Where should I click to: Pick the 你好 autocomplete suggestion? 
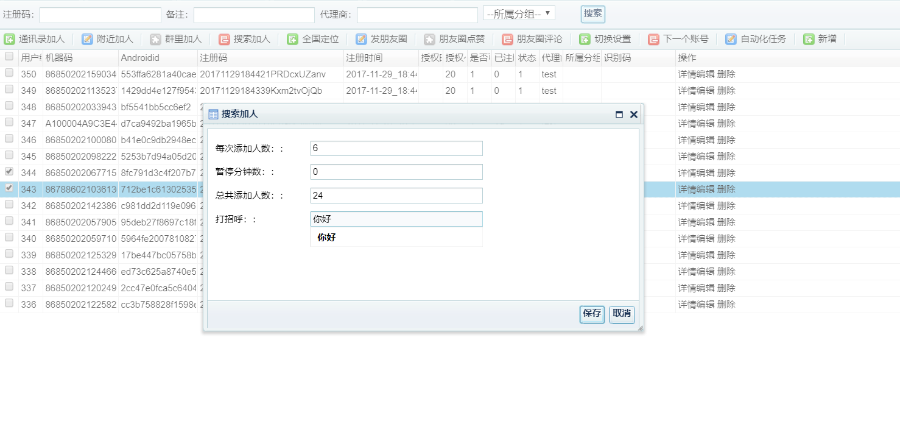(396, 237)
